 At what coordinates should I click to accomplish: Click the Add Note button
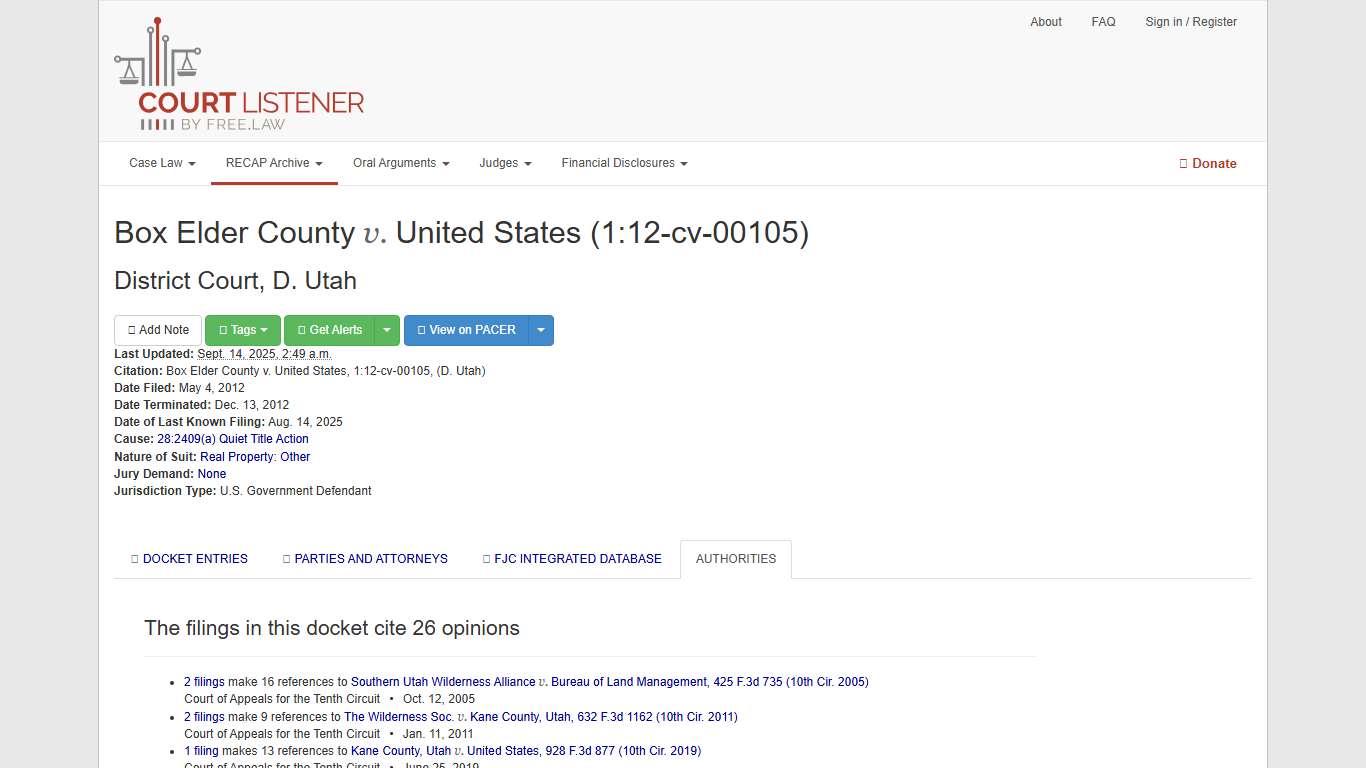click(158, 330)
